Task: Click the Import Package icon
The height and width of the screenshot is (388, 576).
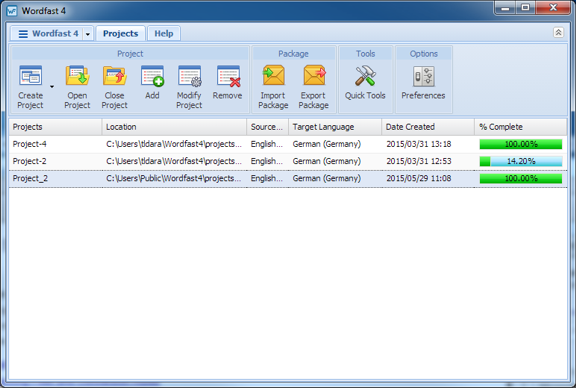Action: pos(273,76)
